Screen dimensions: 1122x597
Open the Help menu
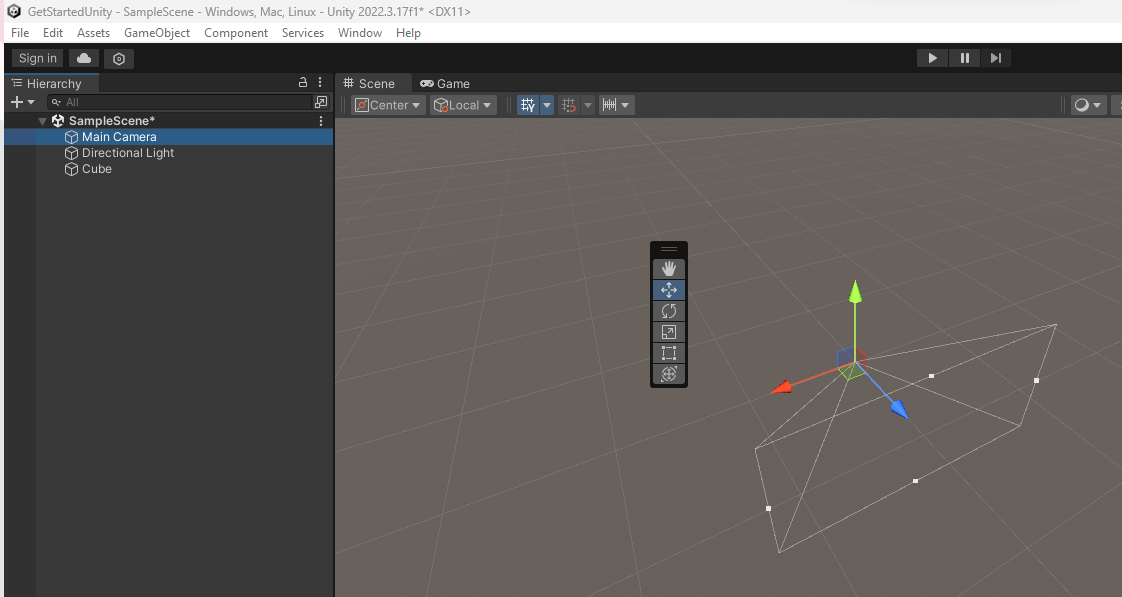point(408,33)
